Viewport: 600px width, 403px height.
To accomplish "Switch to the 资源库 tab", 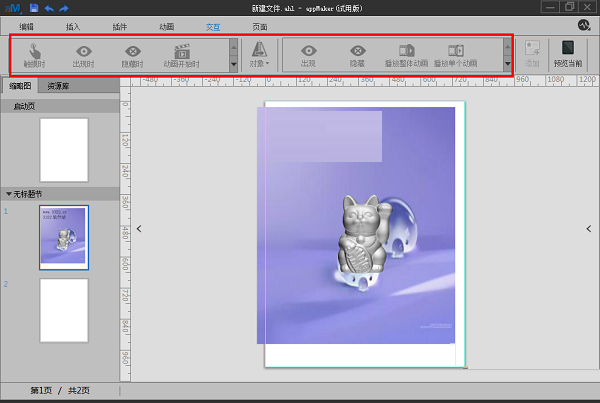I will tap(59, 87).
